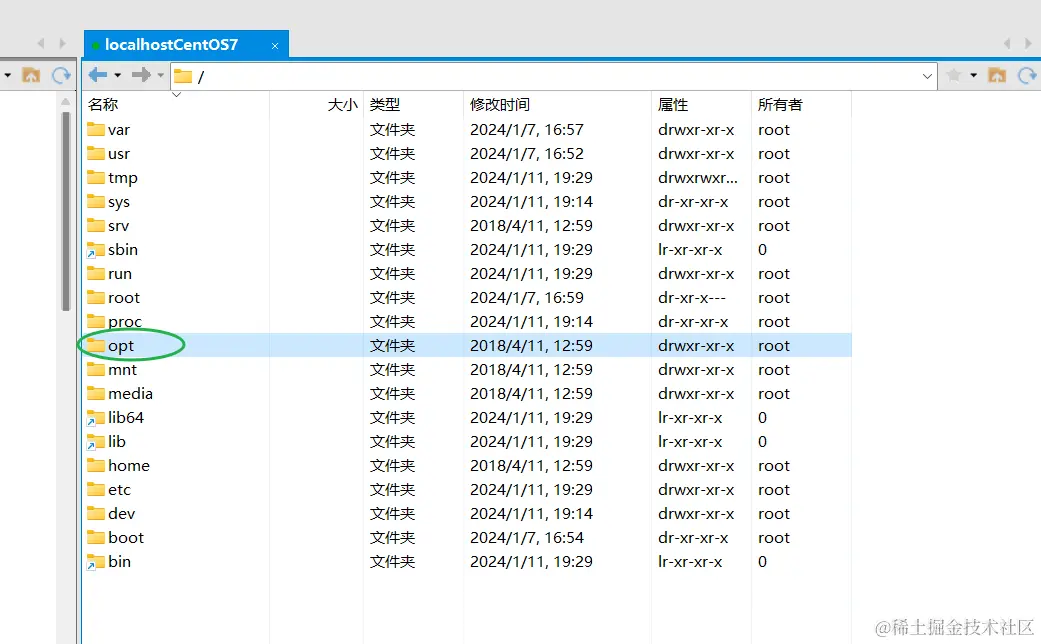The height and width of the screenshot is (644, 1041).
Task: Sort by the 名称 column header
Action: click(103, 105)
